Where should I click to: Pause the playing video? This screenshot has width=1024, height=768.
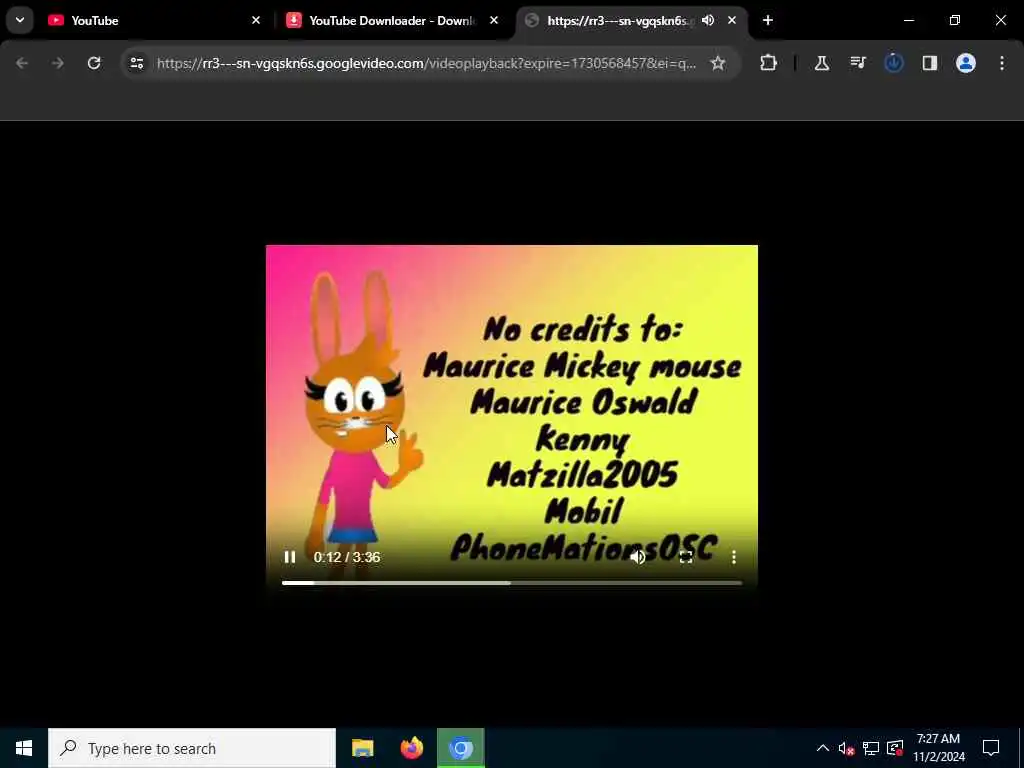tap(290, 557)
